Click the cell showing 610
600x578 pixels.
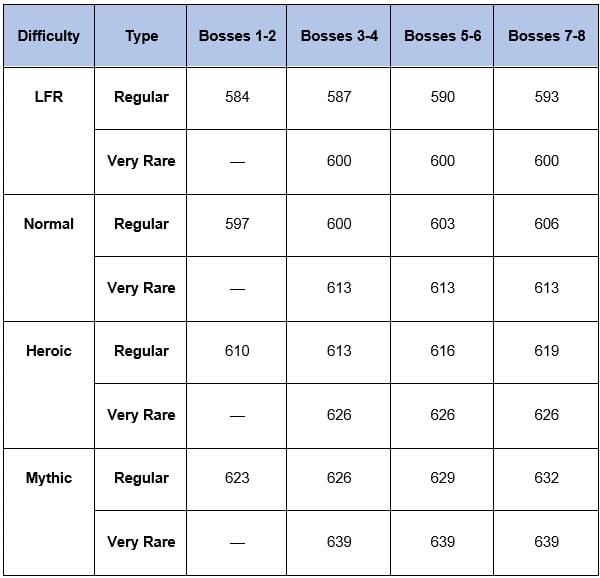point(237,351)
